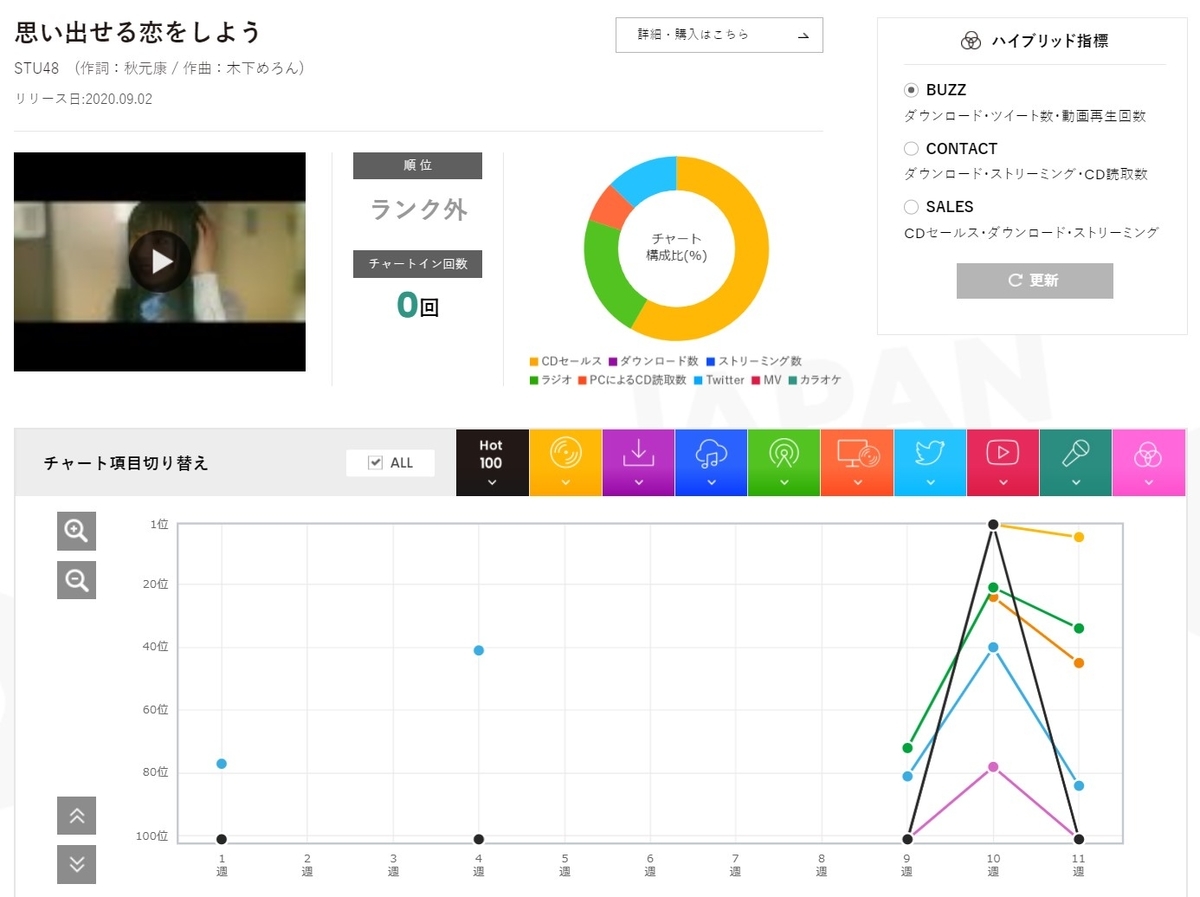Click the green radio point at week 9
1200x897 pixels.
908,747
